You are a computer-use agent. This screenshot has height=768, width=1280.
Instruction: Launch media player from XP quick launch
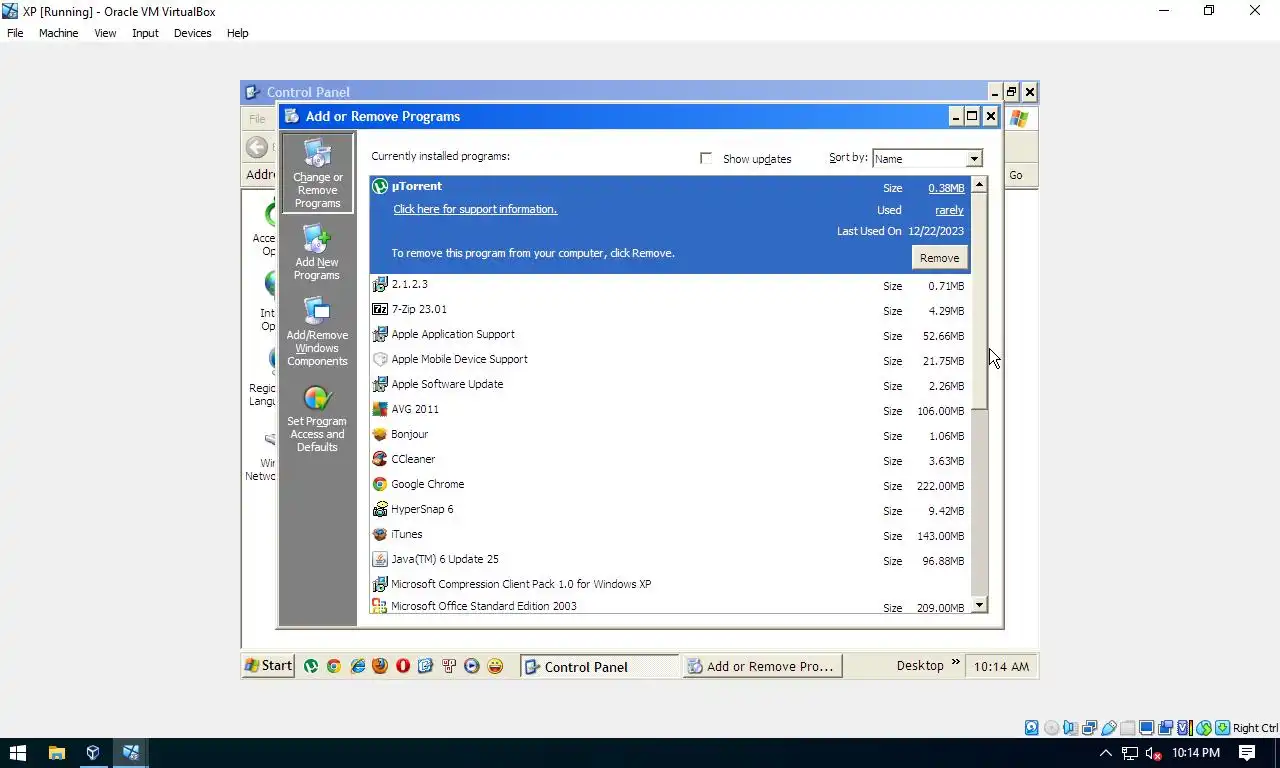click(x=472, y=666)
